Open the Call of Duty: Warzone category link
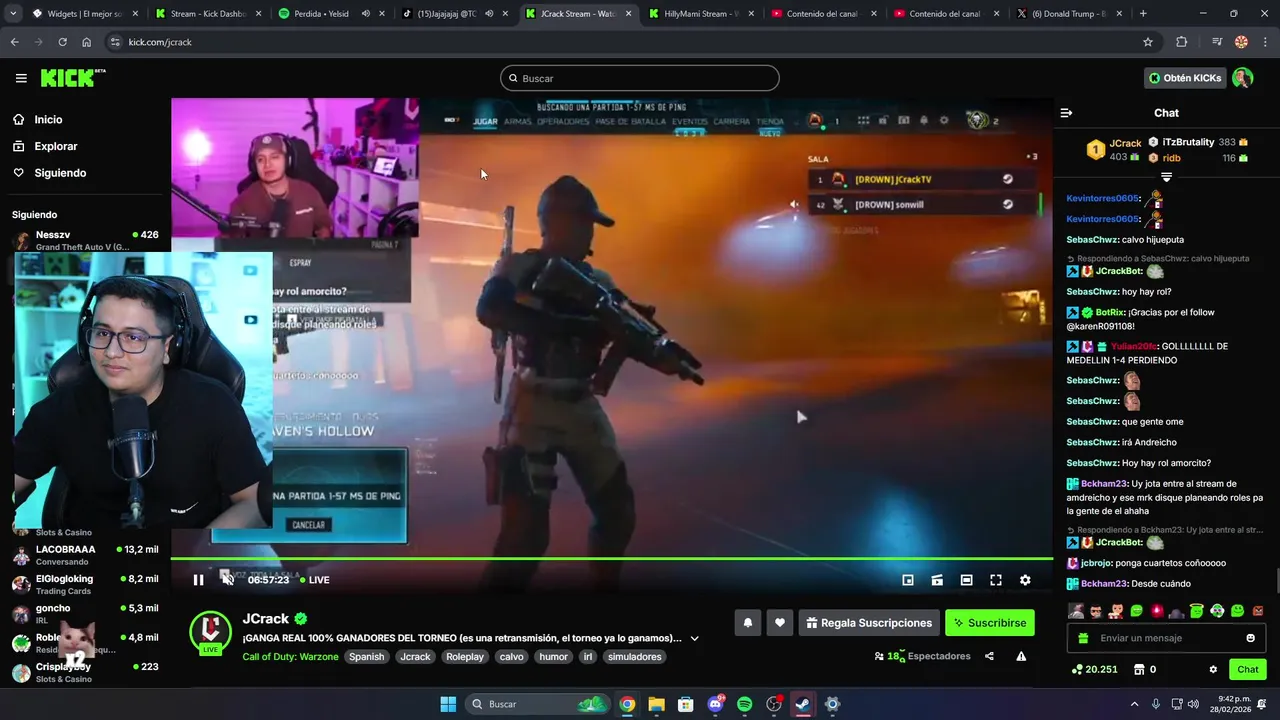Viewport: 1280px width, 720px height. [x=291, y=657]
